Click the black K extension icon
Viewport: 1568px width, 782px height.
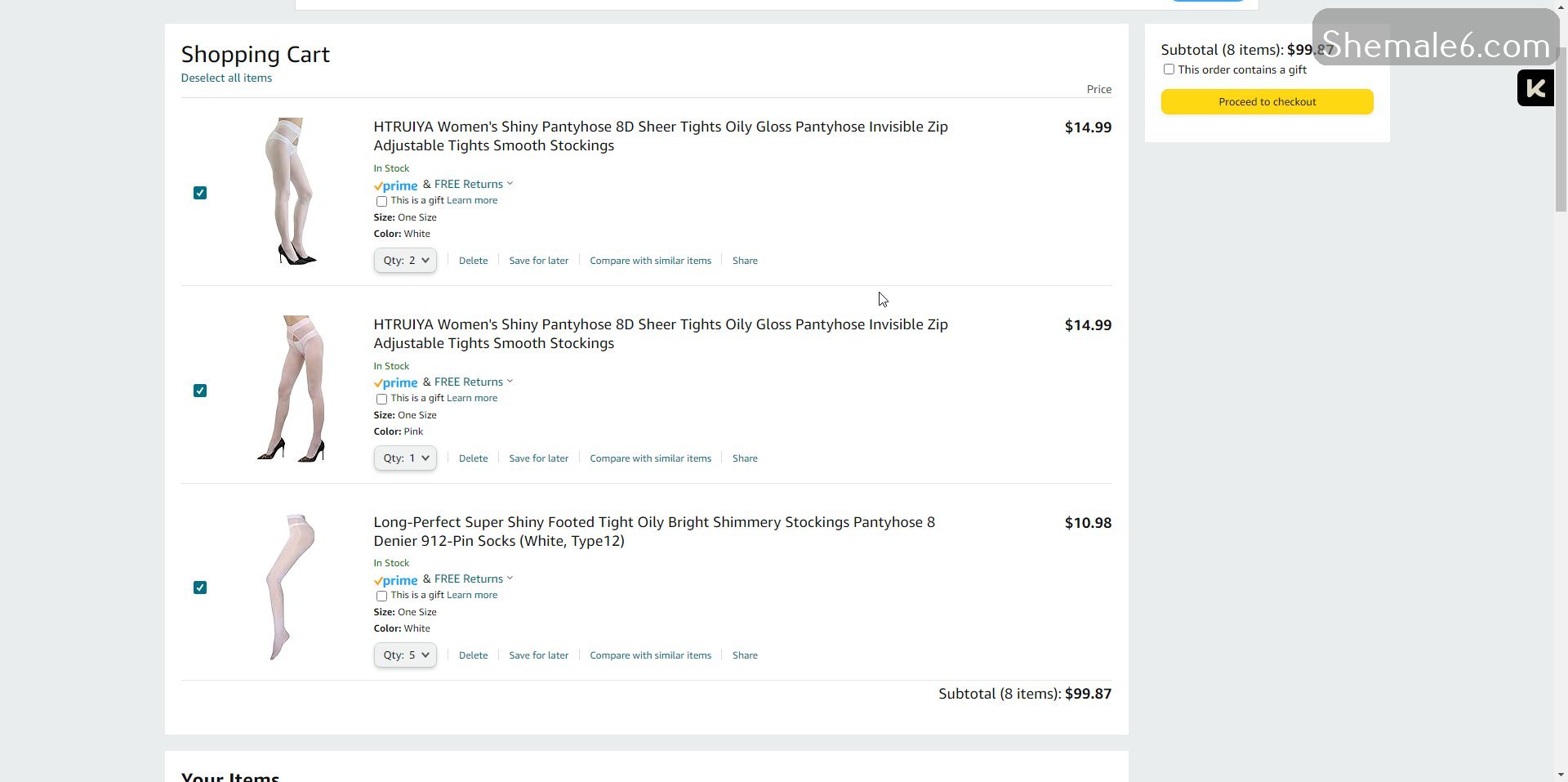(x=1535, y=88)
